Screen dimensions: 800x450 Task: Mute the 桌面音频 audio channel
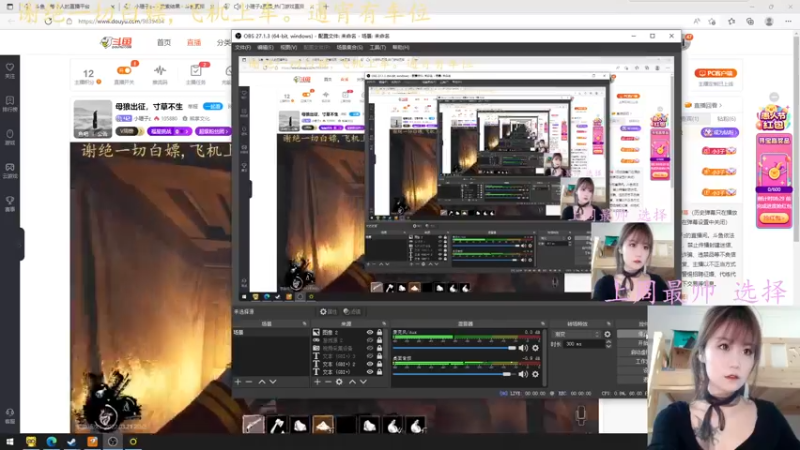[x=523, y=374]
